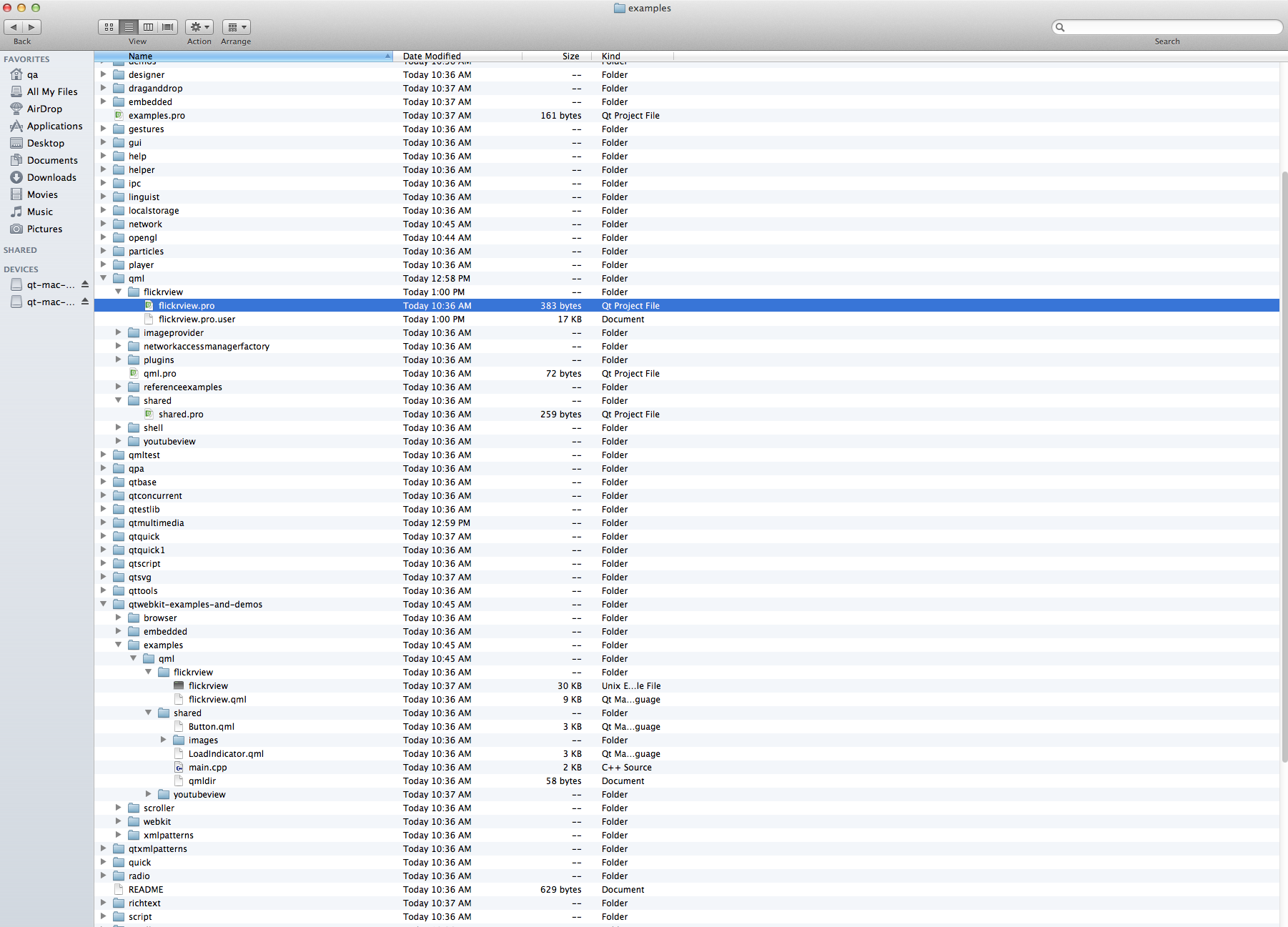Switch to Cover Flow view
Image resolution: width=1288 pixels, height=927 pixels.
(168, 27)
